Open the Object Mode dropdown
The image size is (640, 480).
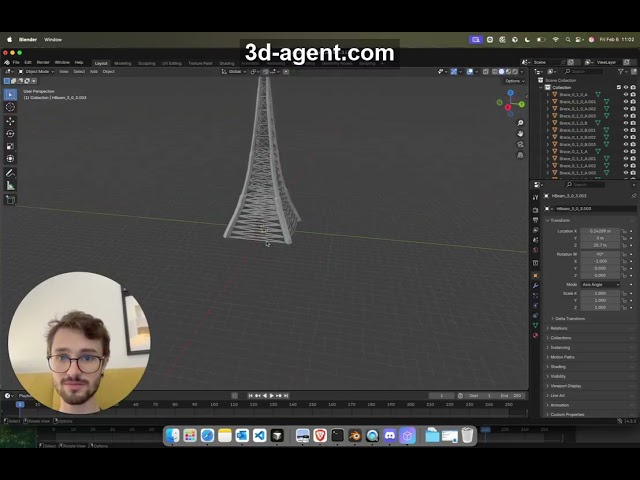coord(36,71)
